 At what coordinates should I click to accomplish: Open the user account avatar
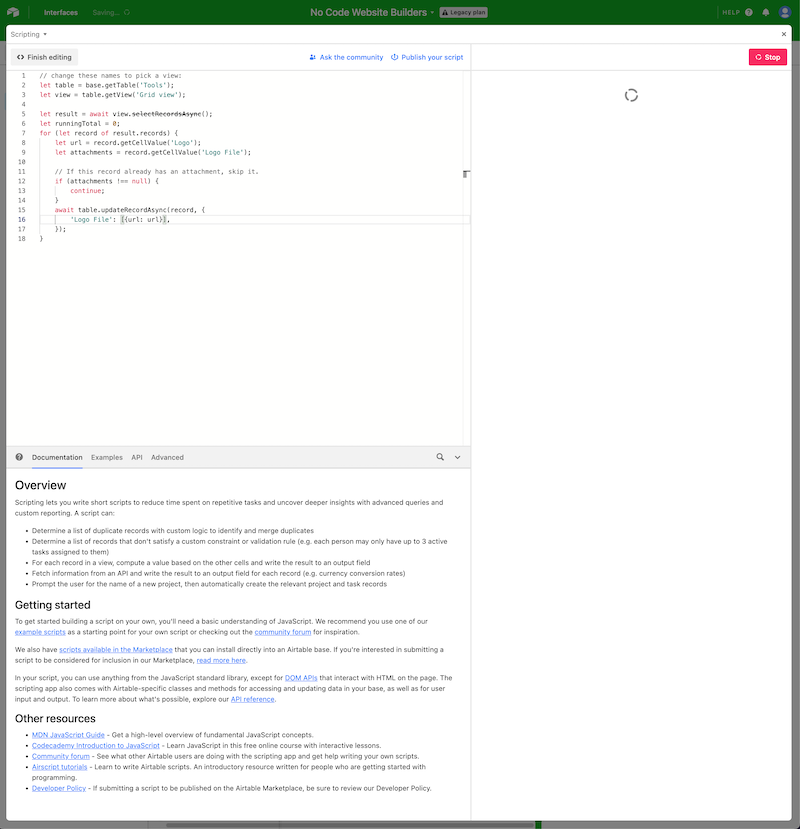[785, 12]
